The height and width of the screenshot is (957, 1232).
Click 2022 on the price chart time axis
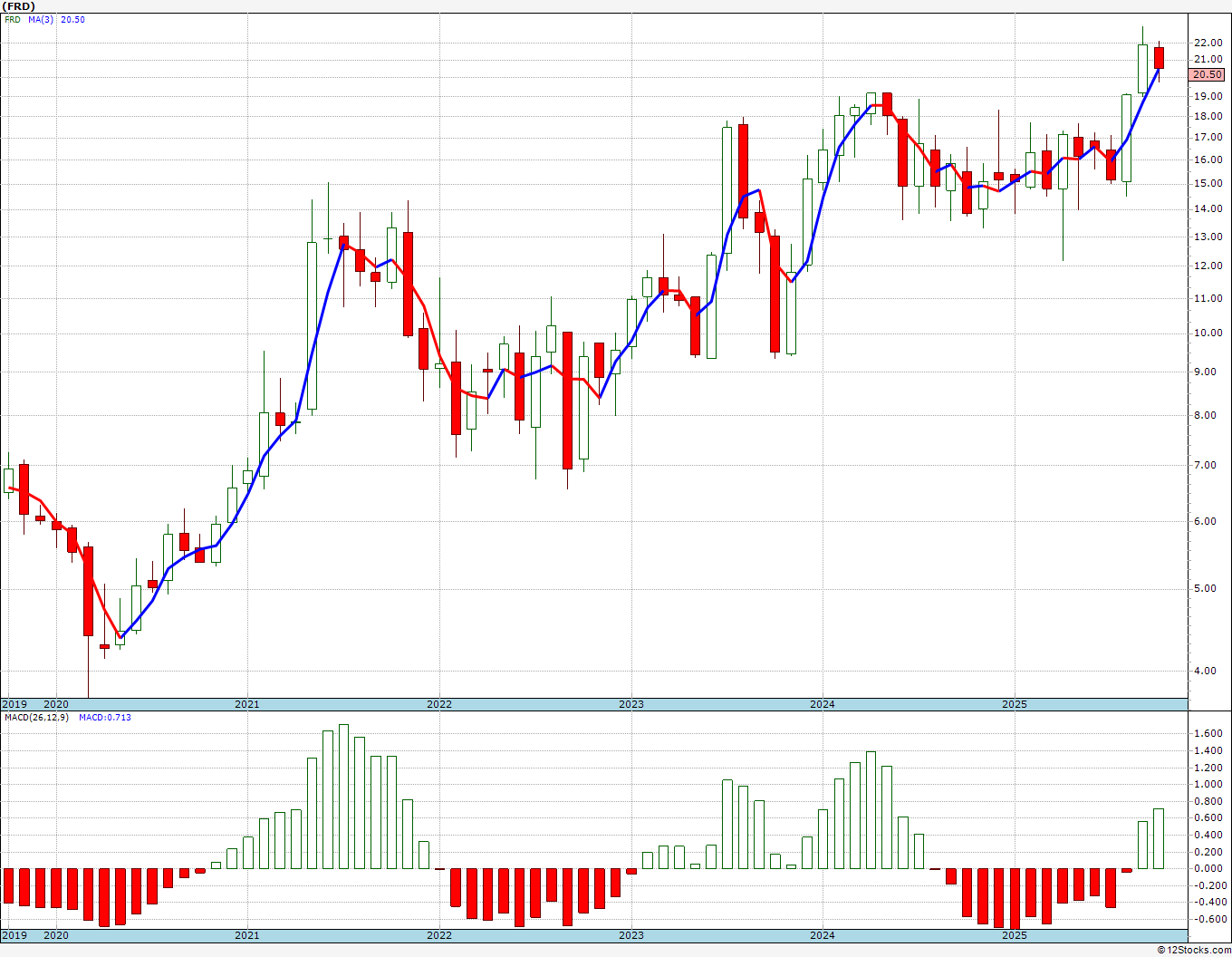pos(439,704)
